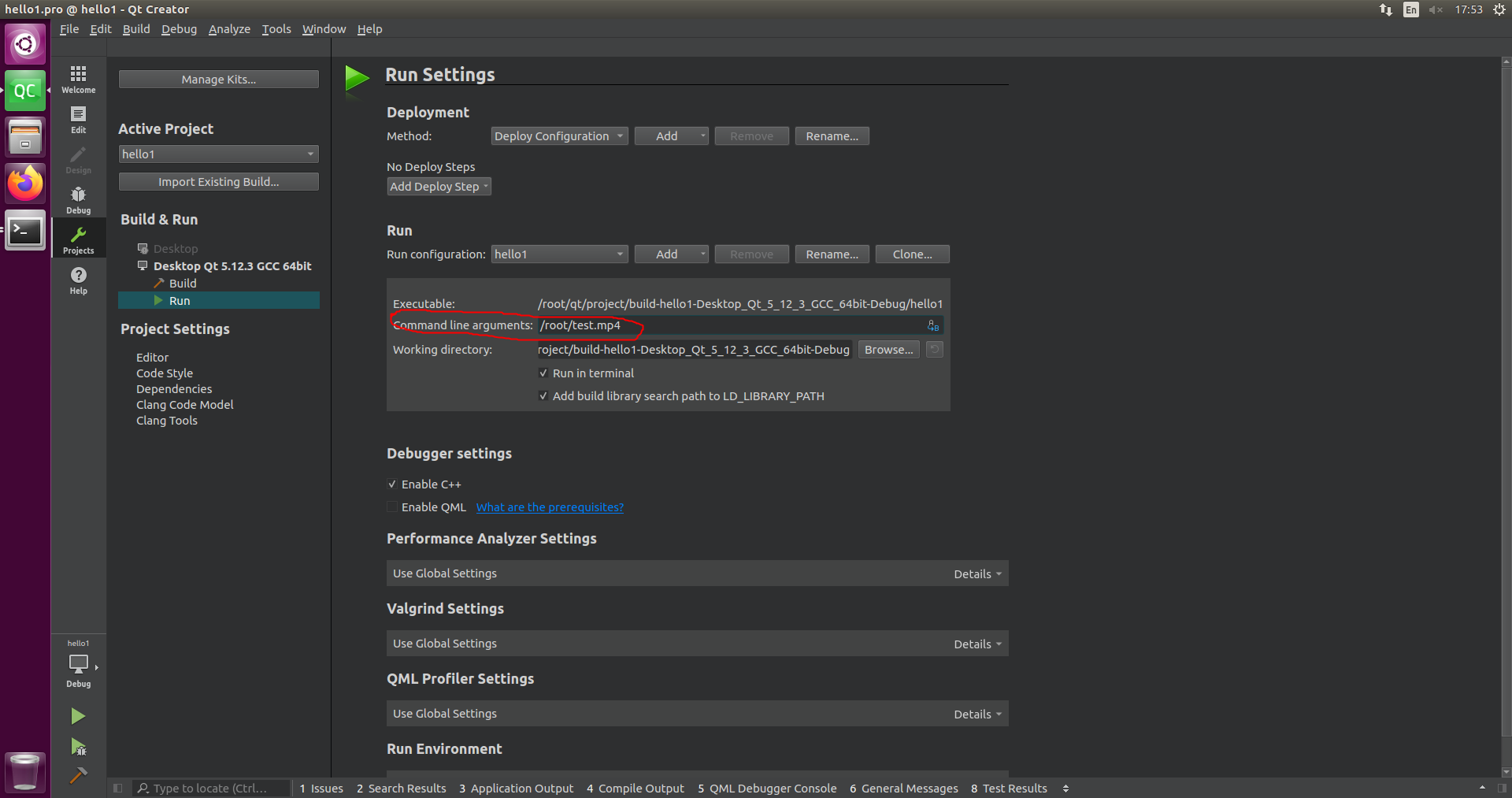
Task: Click Browse for working directory
Action: pyautogui.click(x=888, y=350)
